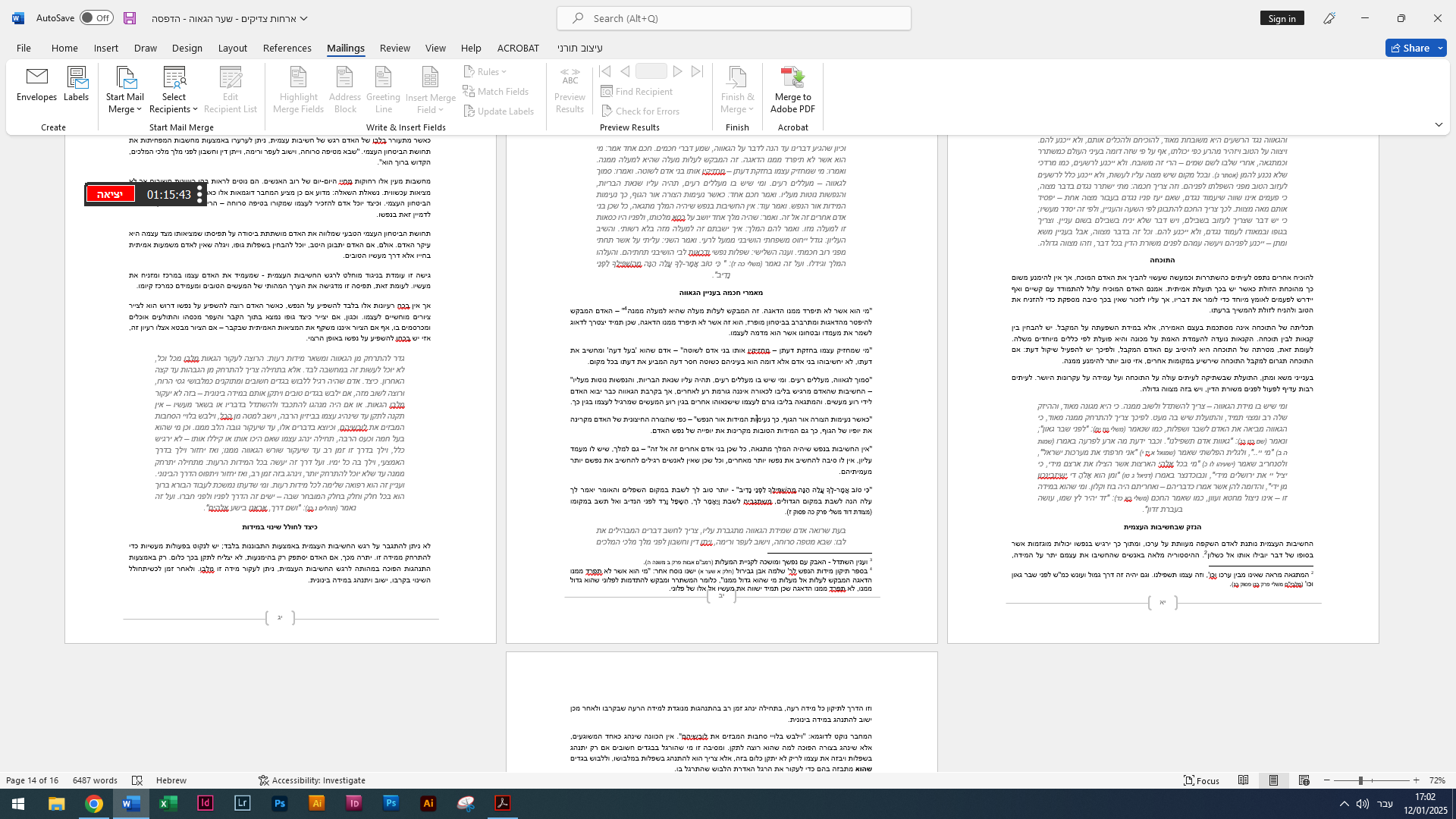The image size is (1456, 819).
Task: Click Update Labels in the ribbon
Action: tap(499, 111)
